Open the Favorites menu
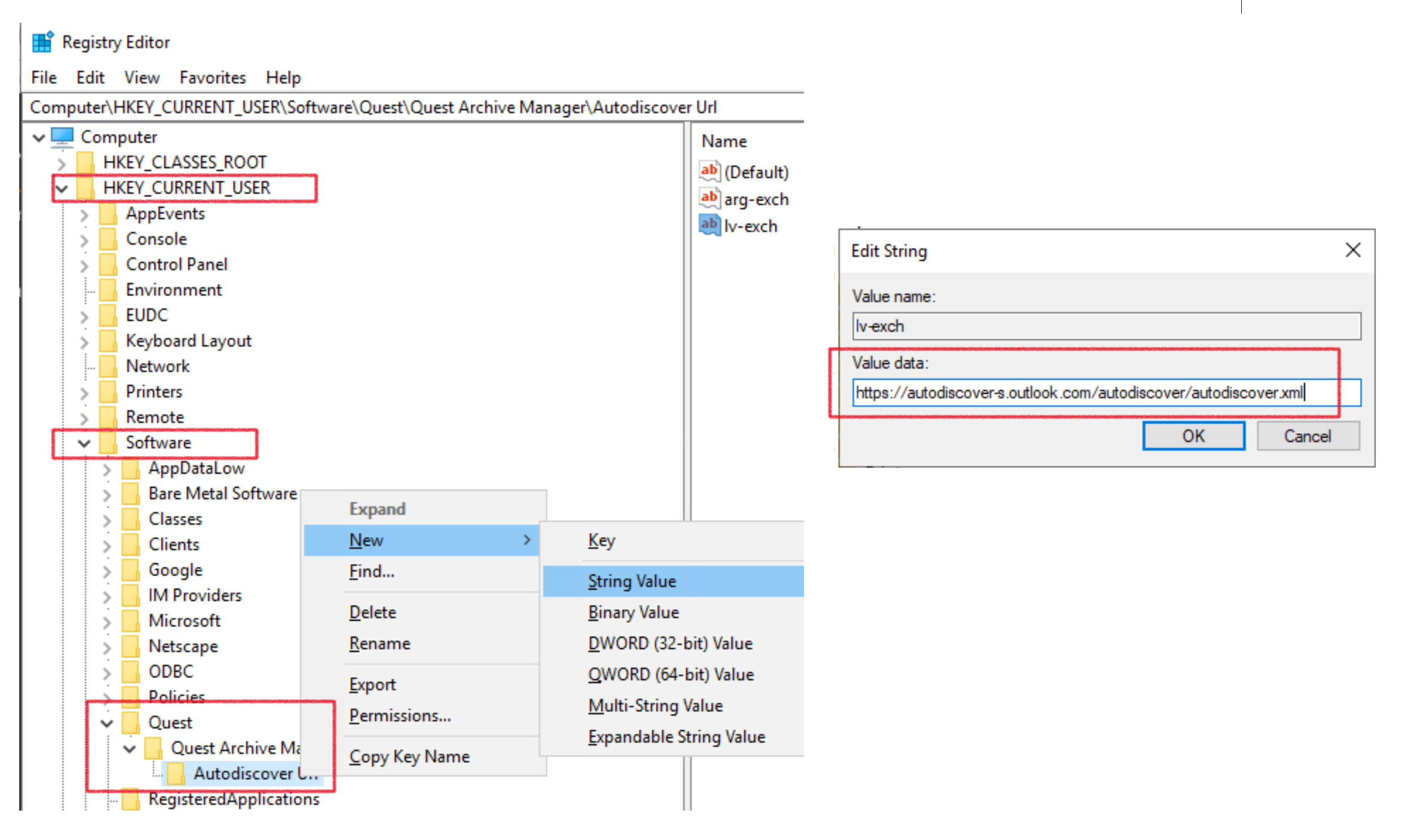Image resolution: width=1411 pixels, height=840 pixels. pos(212,77)
